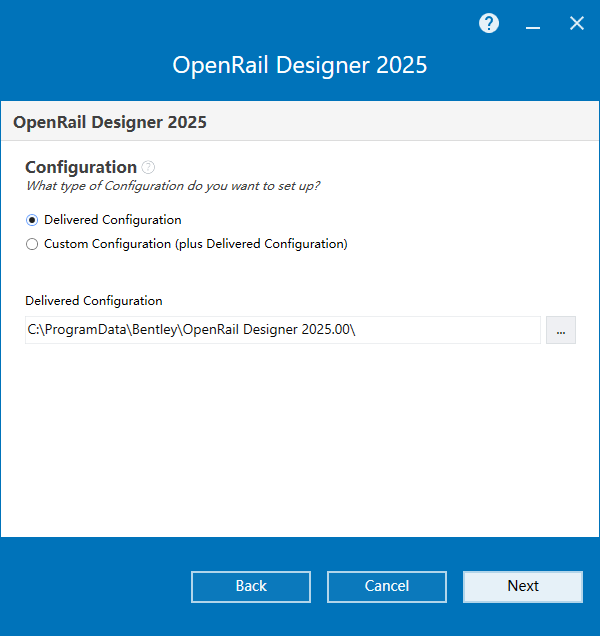Click the info hint icon beside Configuration

coord(148,167)
